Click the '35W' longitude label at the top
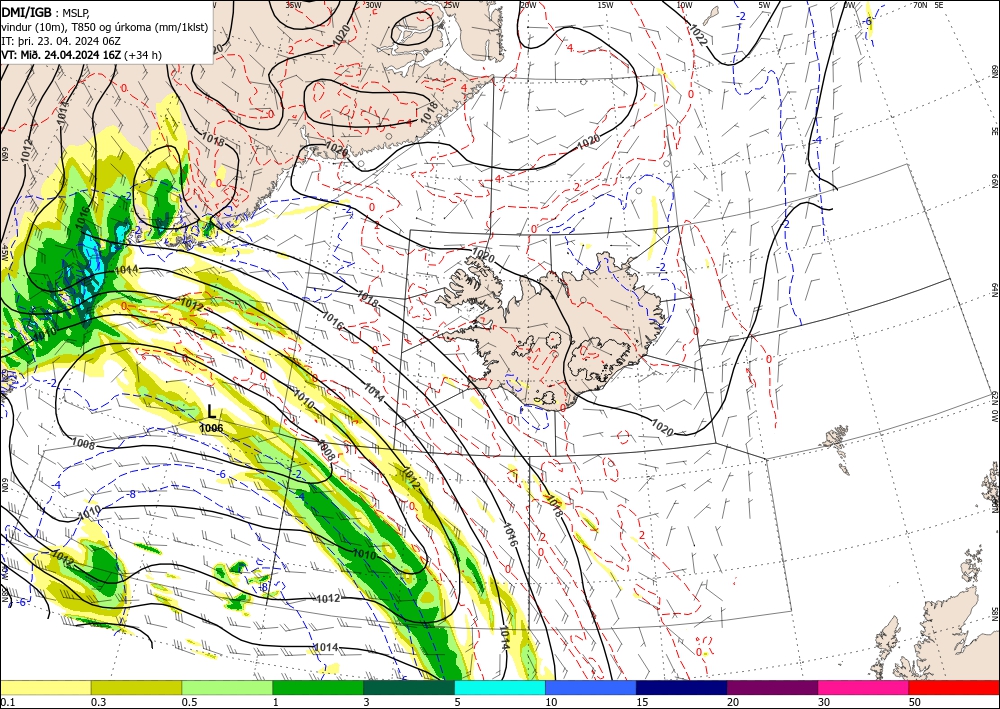Image resolution: width=1000 pixels, height=709 pixels. coord(293,5)
